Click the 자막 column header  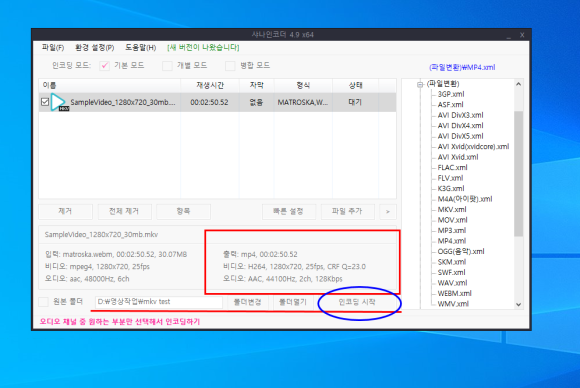tap(256, 85)
